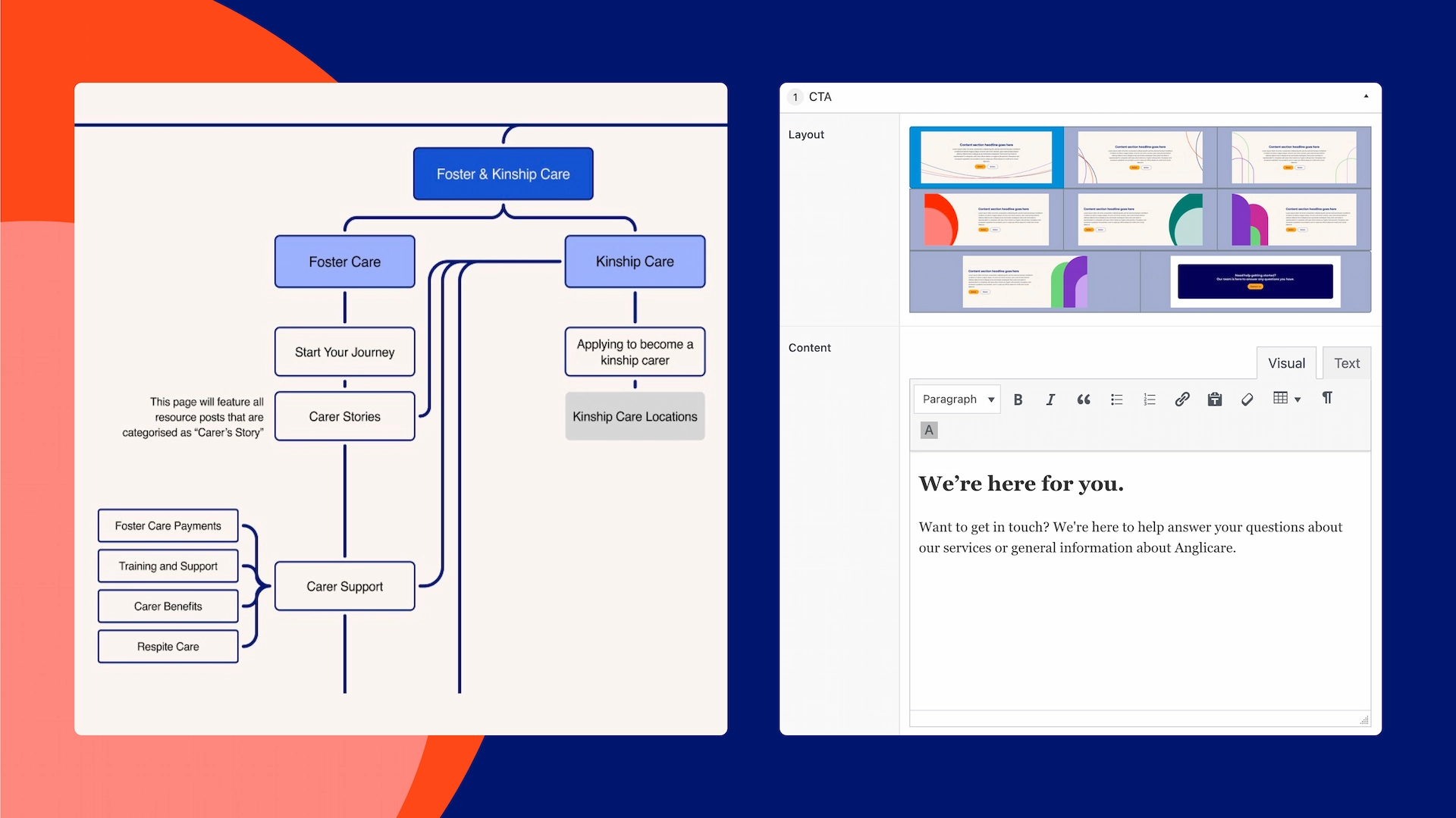
Task: Click Applying to become a kinship carer box
Action: tap(635, 353)
